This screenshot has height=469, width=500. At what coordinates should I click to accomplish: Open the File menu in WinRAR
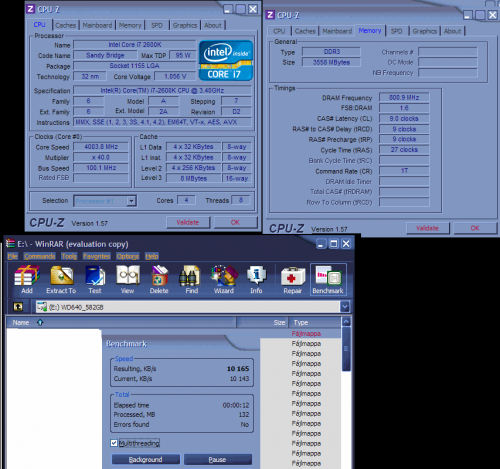click(x=12, y=256)
